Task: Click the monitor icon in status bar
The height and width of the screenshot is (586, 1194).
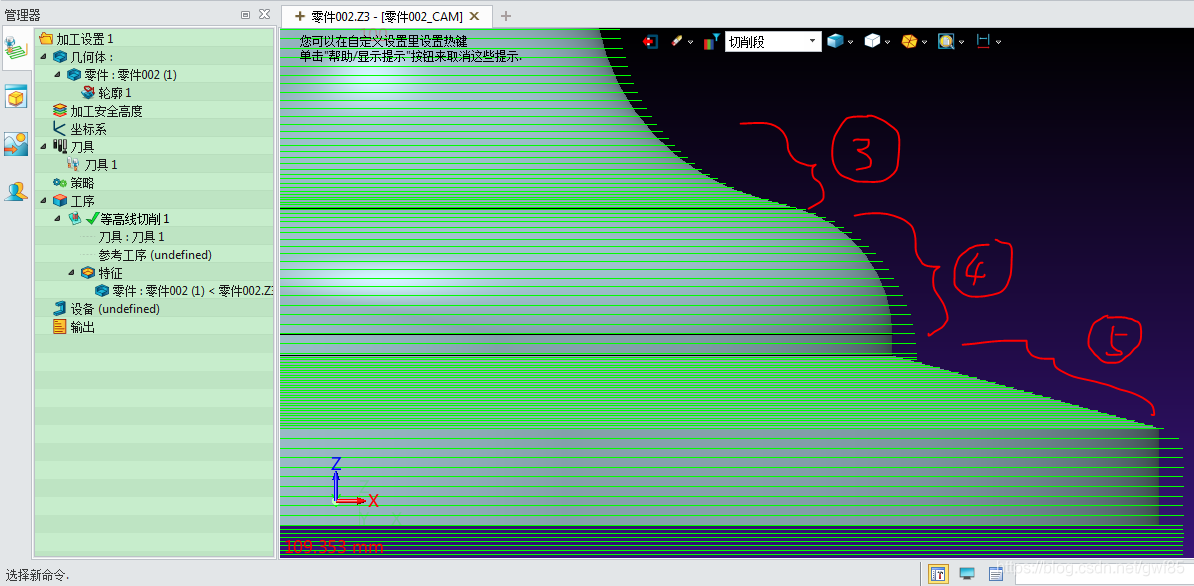Action: 967,574
